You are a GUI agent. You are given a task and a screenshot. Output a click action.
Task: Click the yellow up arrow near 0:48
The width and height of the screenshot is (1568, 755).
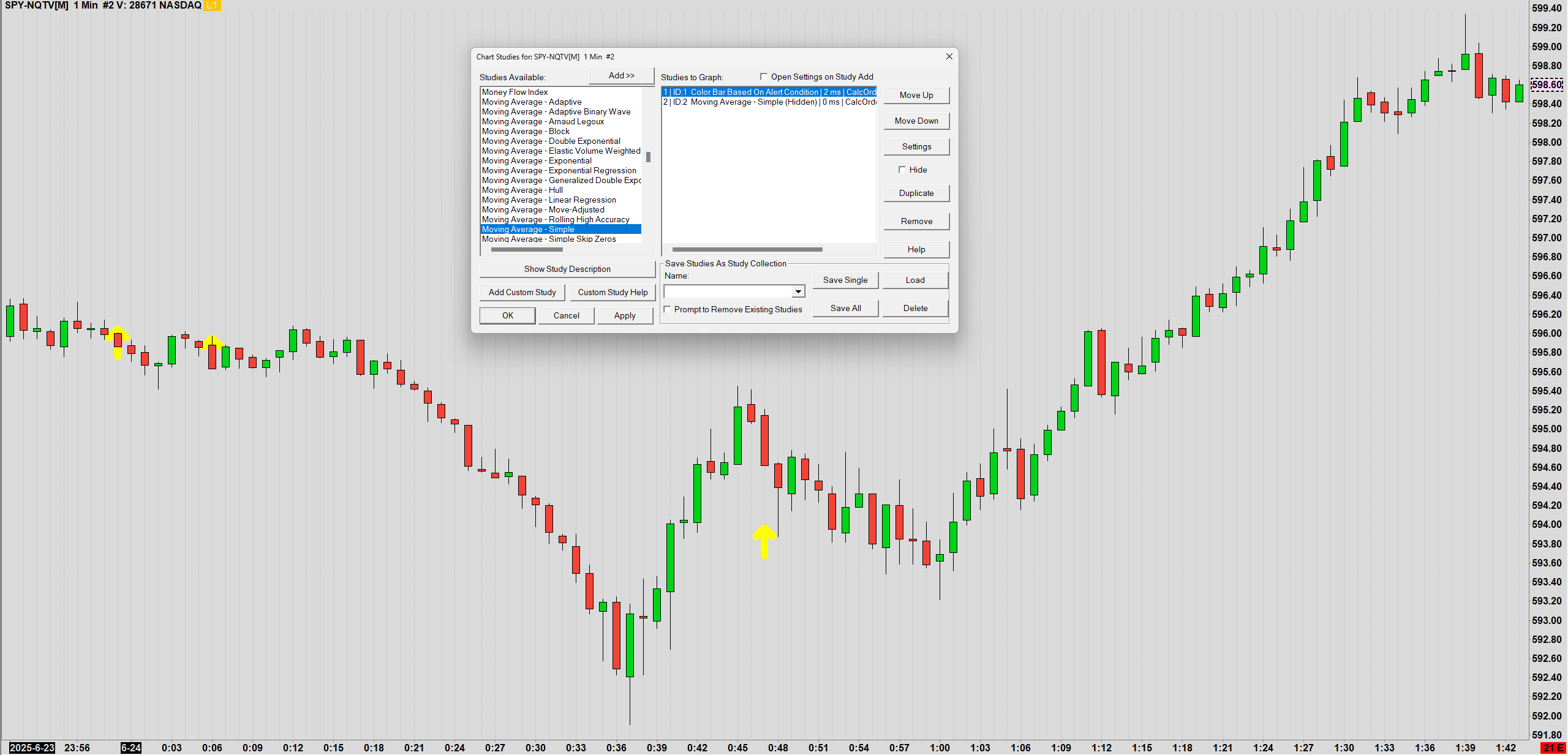764,540
